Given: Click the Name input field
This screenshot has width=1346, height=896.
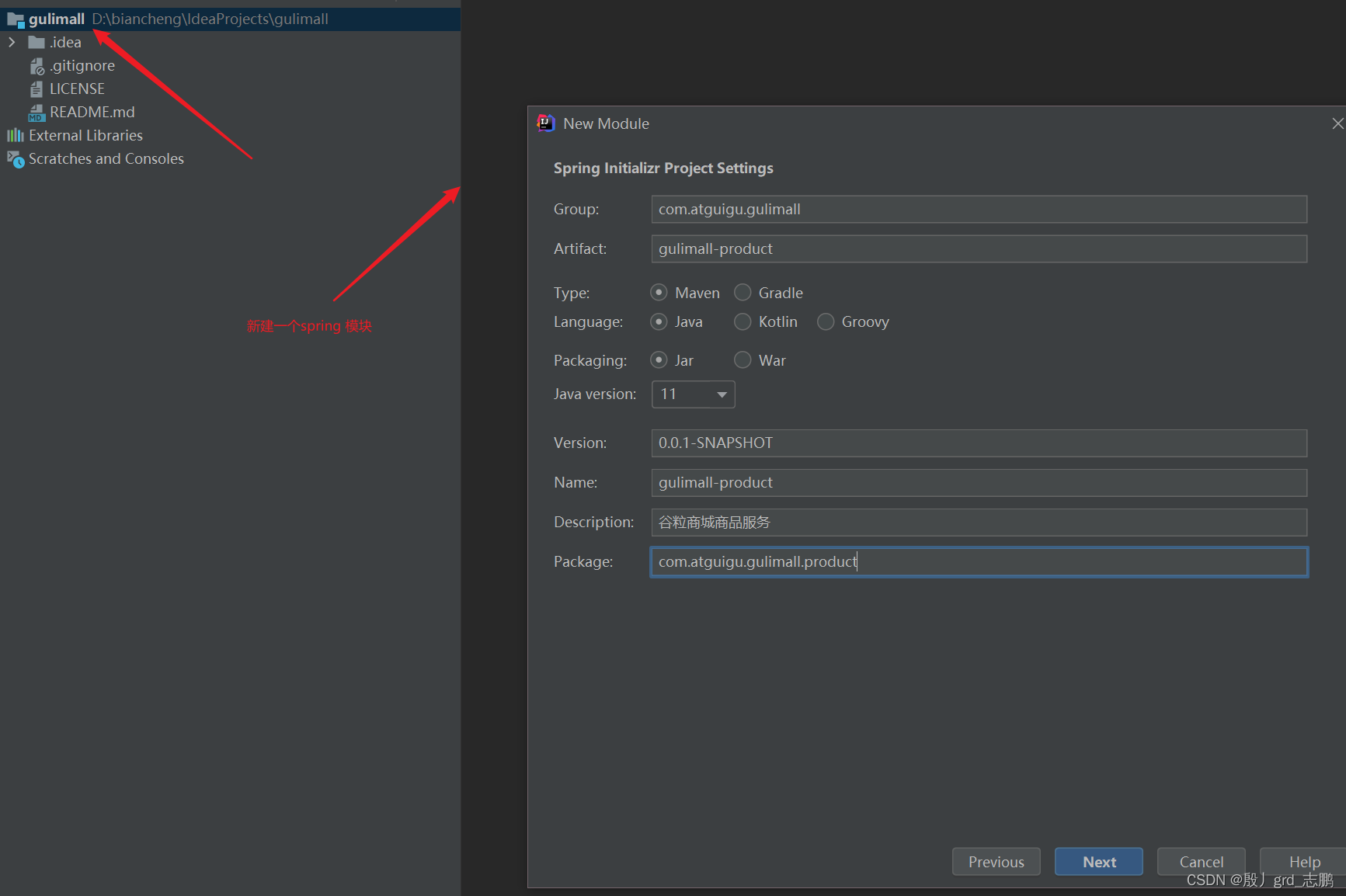Looking at the screenshot, I should tap(979, 483).
